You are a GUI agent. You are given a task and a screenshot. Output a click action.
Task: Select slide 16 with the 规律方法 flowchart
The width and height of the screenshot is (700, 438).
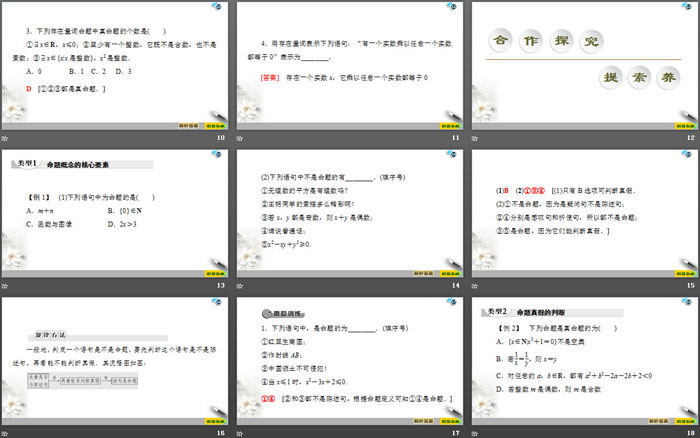[116, 360]
